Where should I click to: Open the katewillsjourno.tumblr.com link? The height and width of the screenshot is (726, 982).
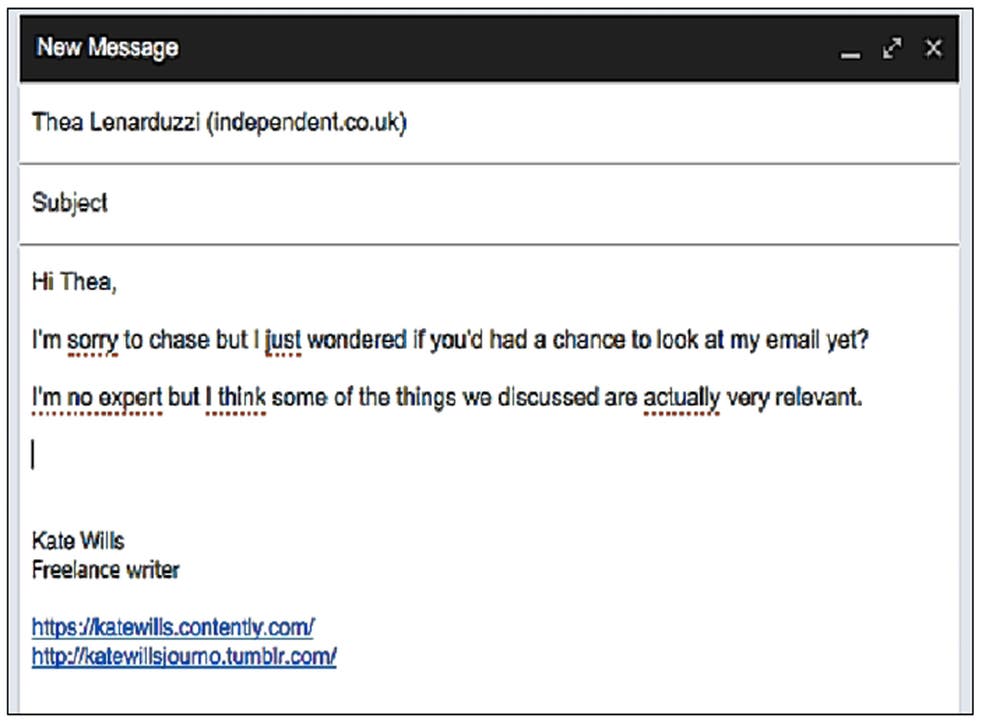coord(184,656)
